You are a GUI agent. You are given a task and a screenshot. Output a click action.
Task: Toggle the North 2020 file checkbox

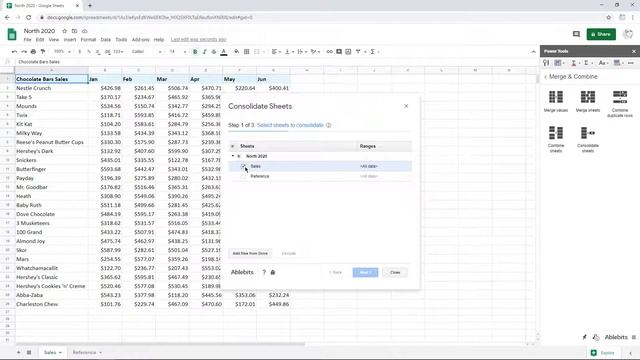point(239,156)
